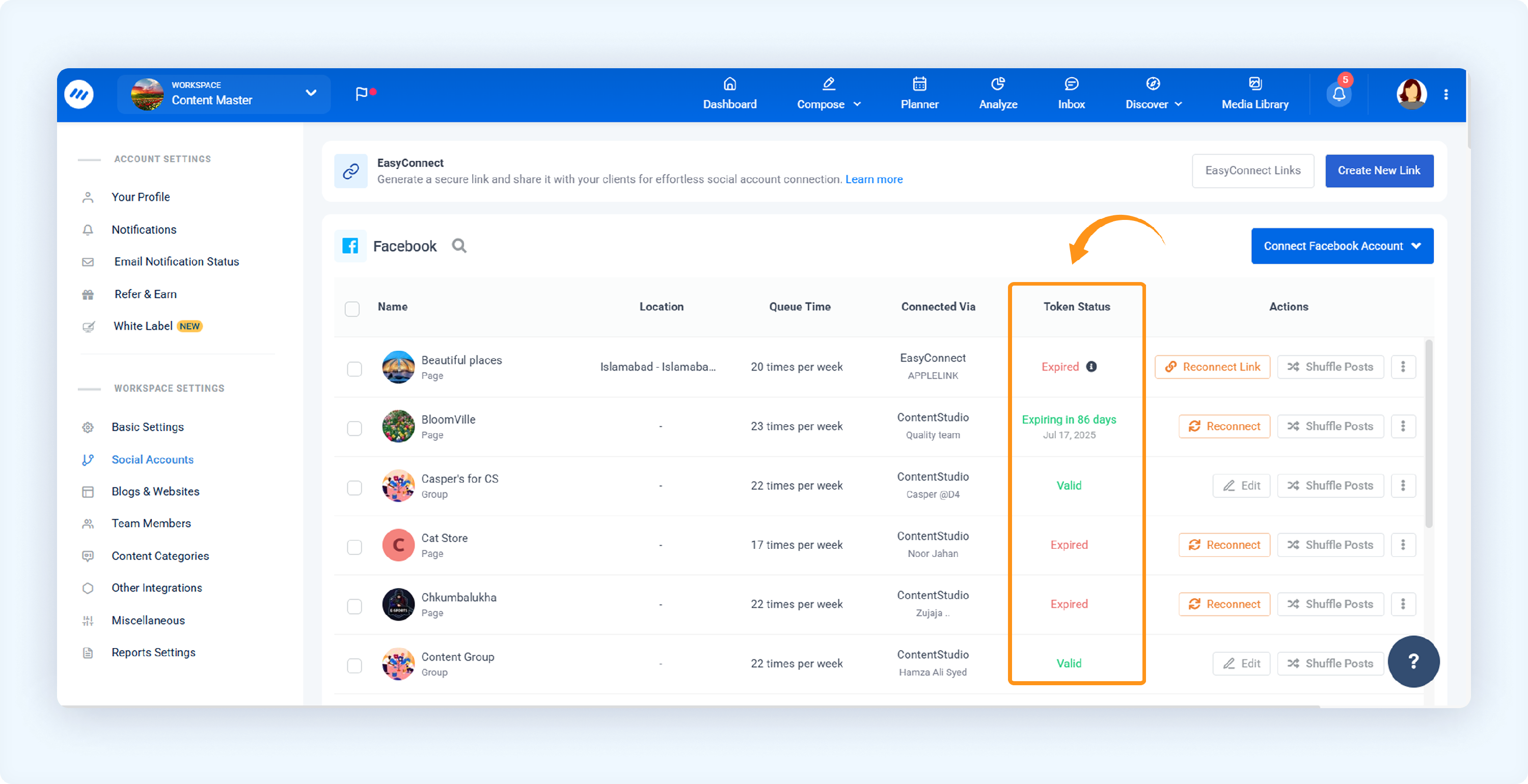
Task: Open Email Notification Status in sidebar
Action: point(176,262)
